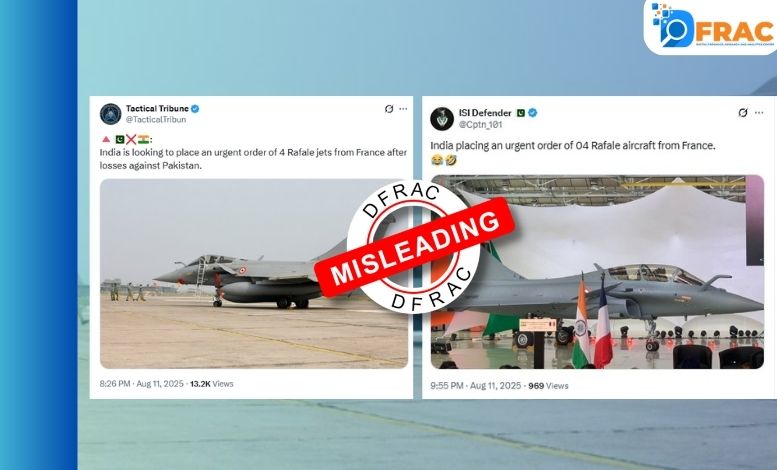Image resolution: width=777 pixels, height=470 pixels.
Task: Open ISI Defender profile avatar
Action: click(442, 118)
